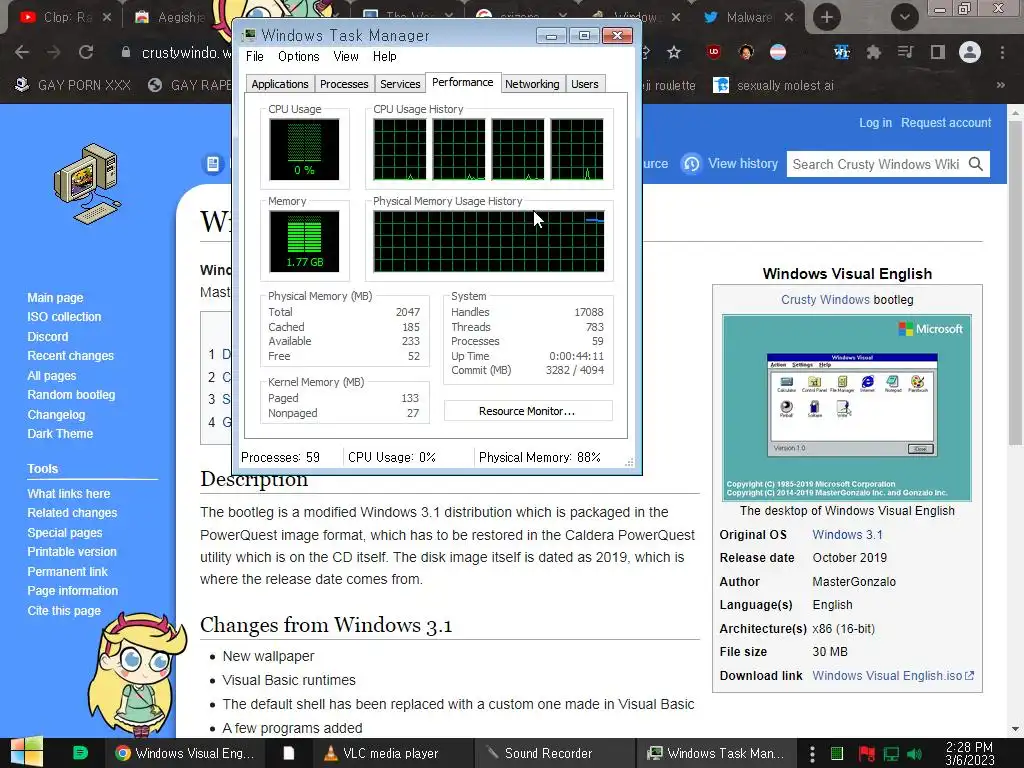Click Windows Task Manager taskbar item
This screenshot has width=1024, height=768.
[715, 753]
